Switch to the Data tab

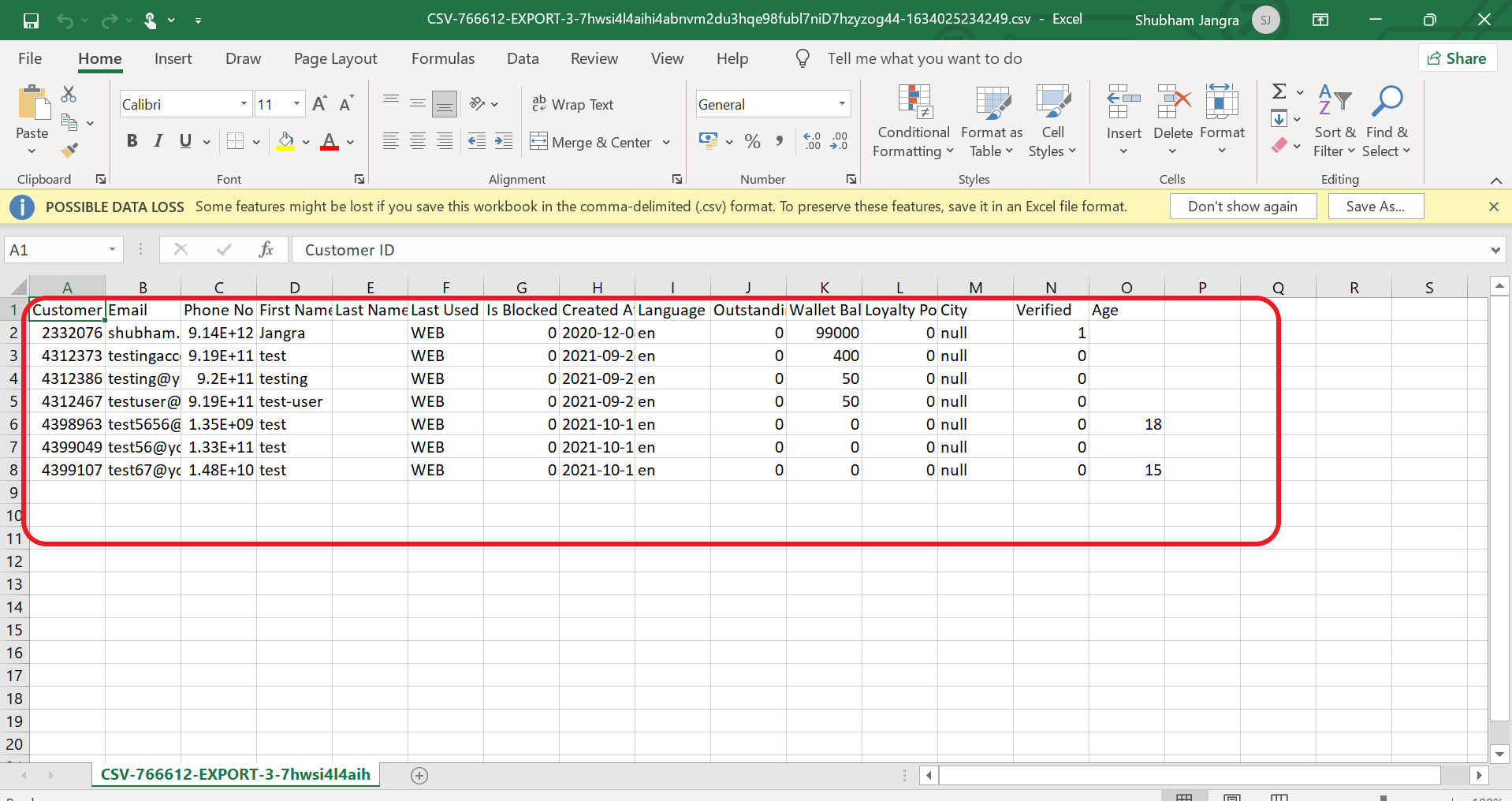[523, 58]
